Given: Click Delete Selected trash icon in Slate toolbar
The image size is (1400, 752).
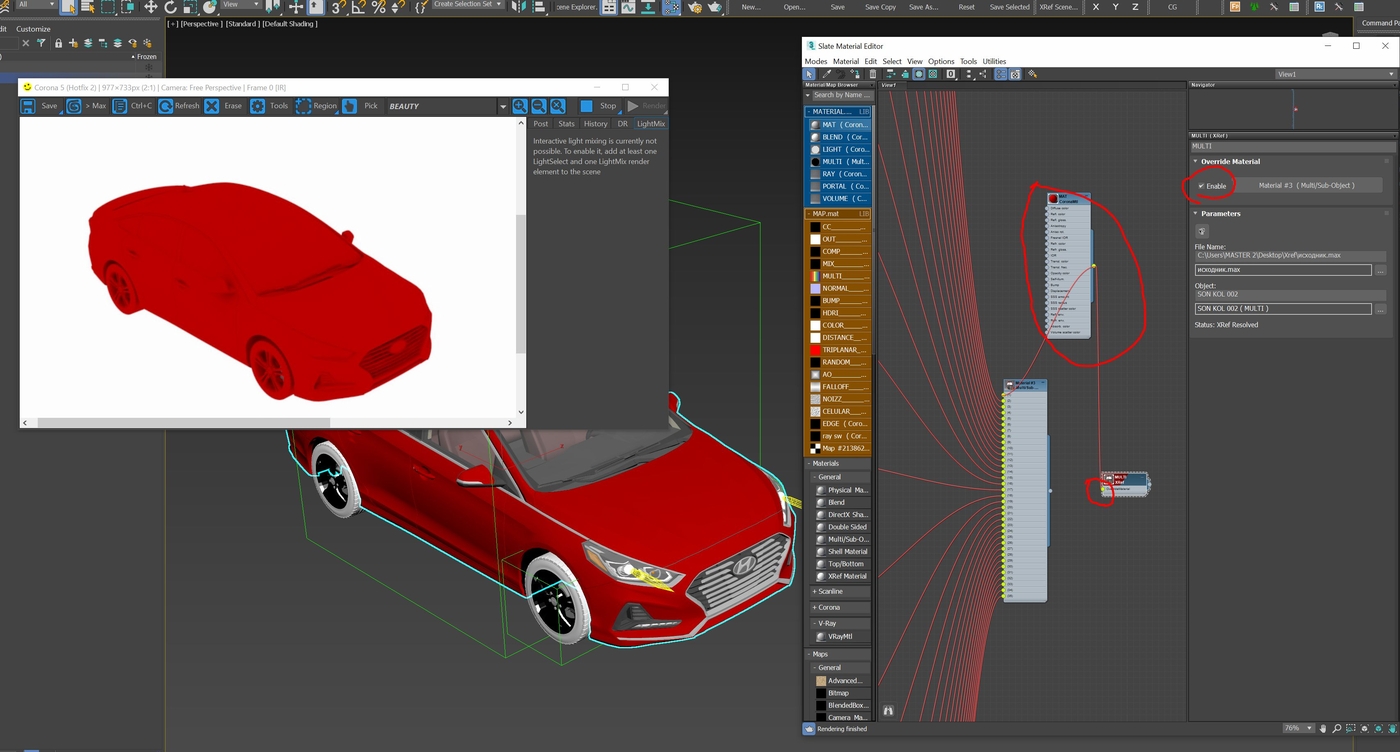Looking at the screenshot, I should click(x=873, y=74).
